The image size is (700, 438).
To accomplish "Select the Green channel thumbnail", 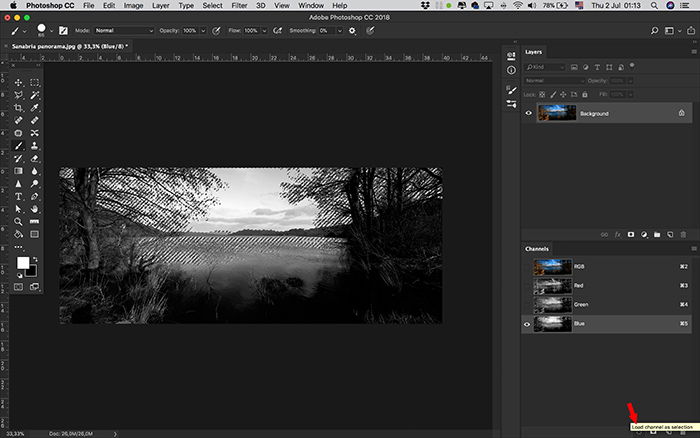I will point(553,305).
